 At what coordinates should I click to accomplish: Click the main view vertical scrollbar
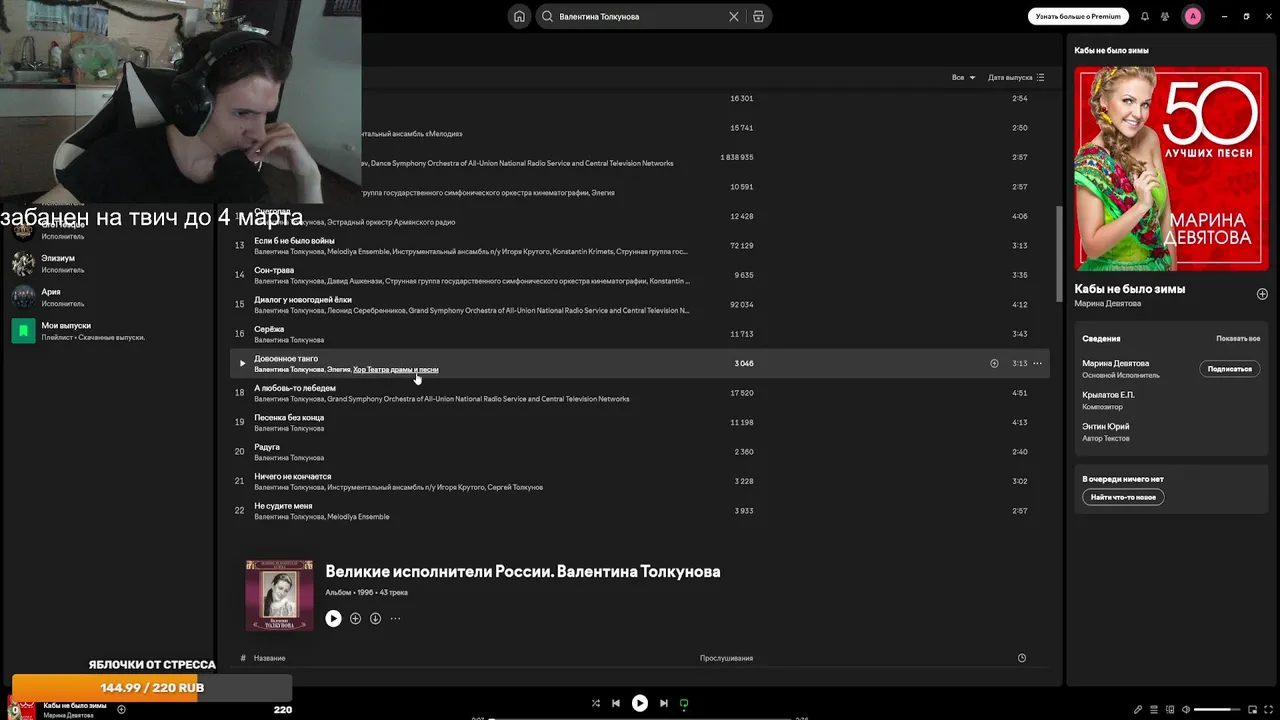pyautogui.click(x=1058, y=253)
